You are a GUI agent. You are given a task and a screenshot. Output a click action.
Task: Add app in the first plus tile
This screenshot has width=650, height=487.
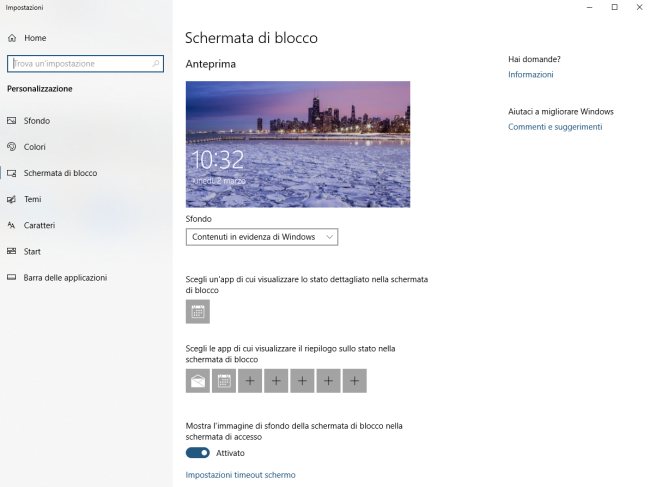pos(250,380)
